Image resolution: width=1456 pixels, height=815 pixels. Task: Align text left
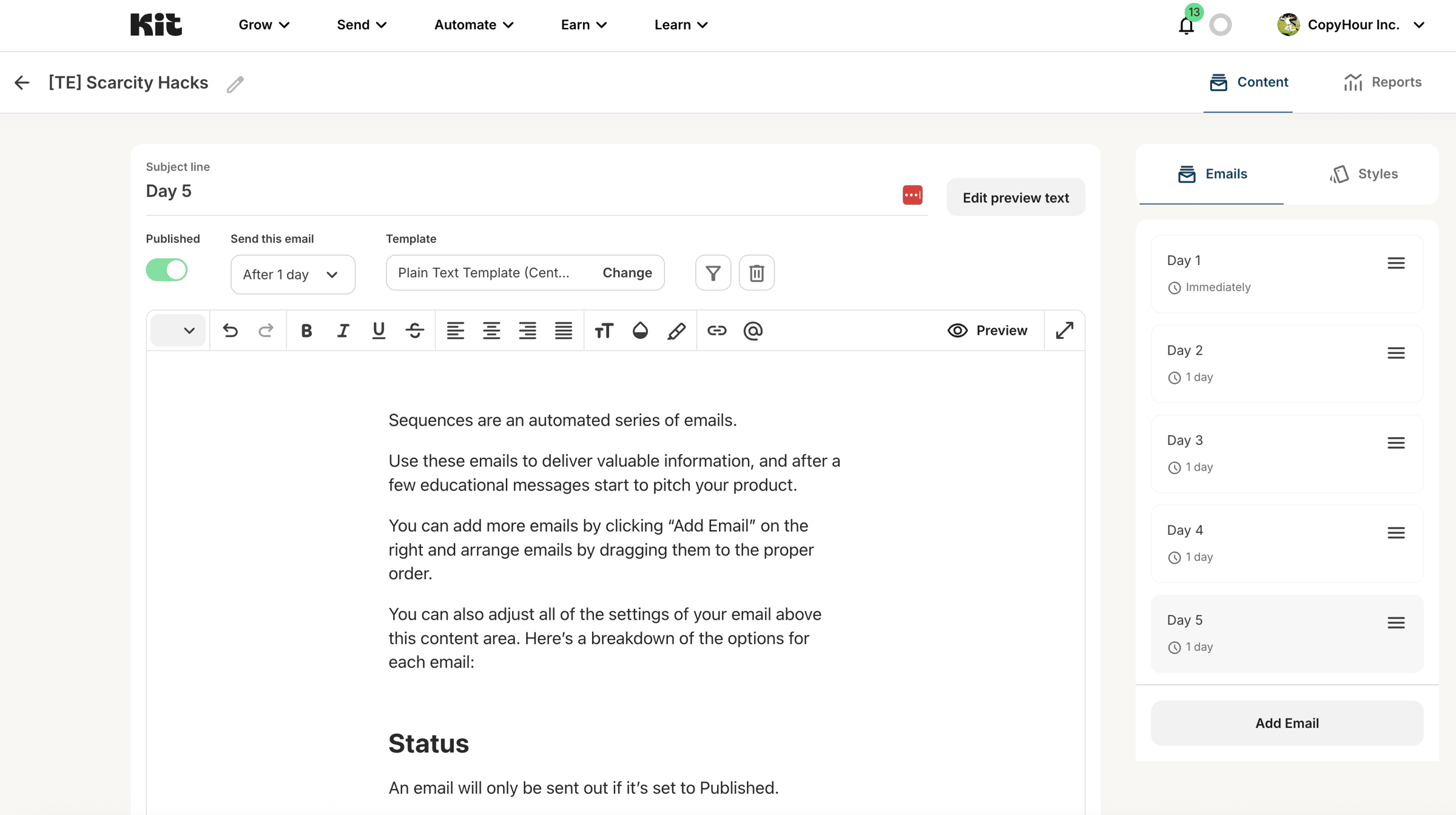point(455,330)
